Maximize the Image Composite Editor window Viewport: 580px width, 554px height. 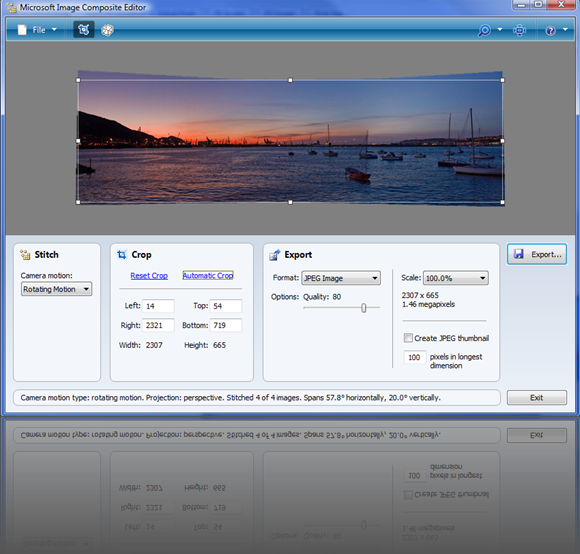click(539, 4)
